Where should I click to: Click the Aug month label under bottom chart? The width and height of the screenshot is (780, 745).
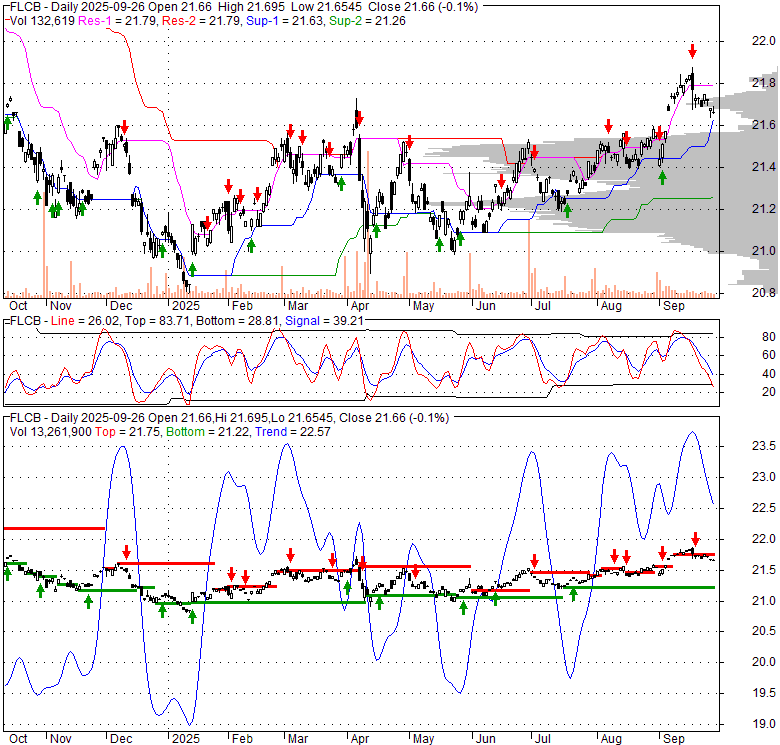pyautogui.click(x=611, y=739)
